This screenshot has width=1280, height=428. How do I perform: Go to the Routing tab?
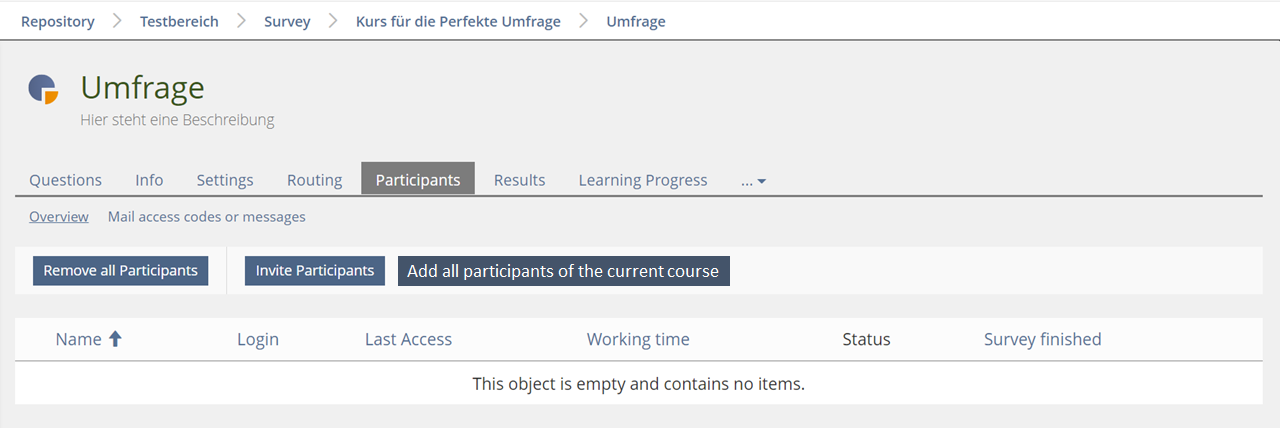pos(314,180)
